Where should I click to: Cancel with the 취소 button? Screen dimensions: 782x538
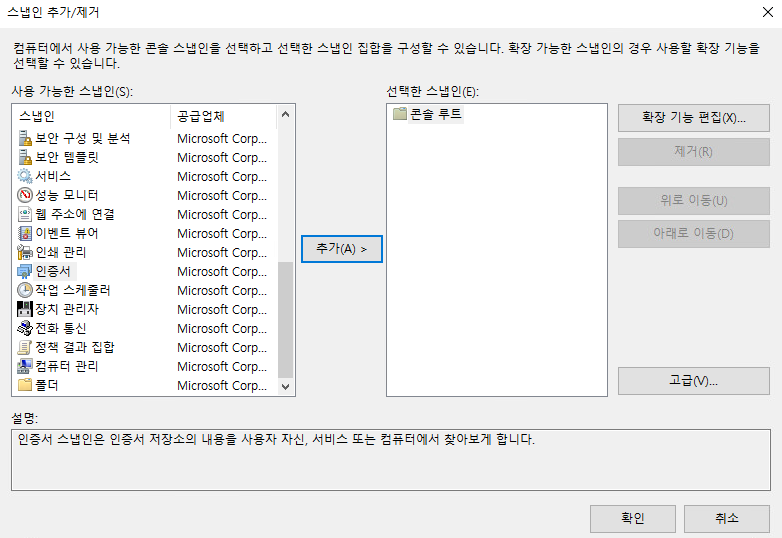point(727,519)
